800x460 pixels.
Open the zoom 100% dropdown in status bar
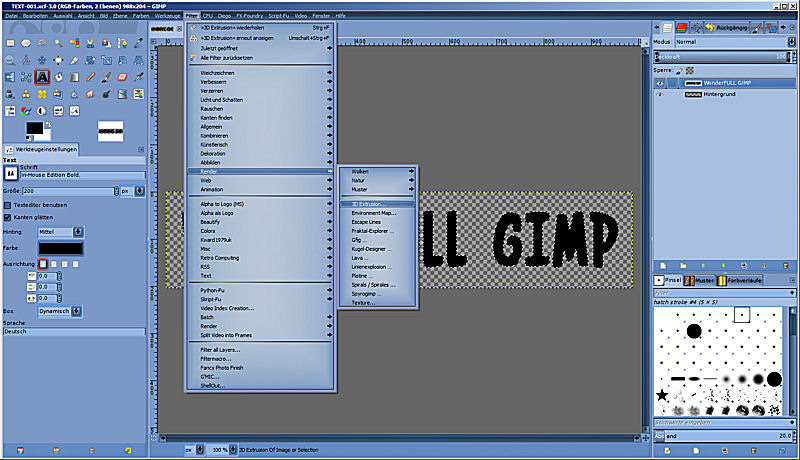coord(223,450)
